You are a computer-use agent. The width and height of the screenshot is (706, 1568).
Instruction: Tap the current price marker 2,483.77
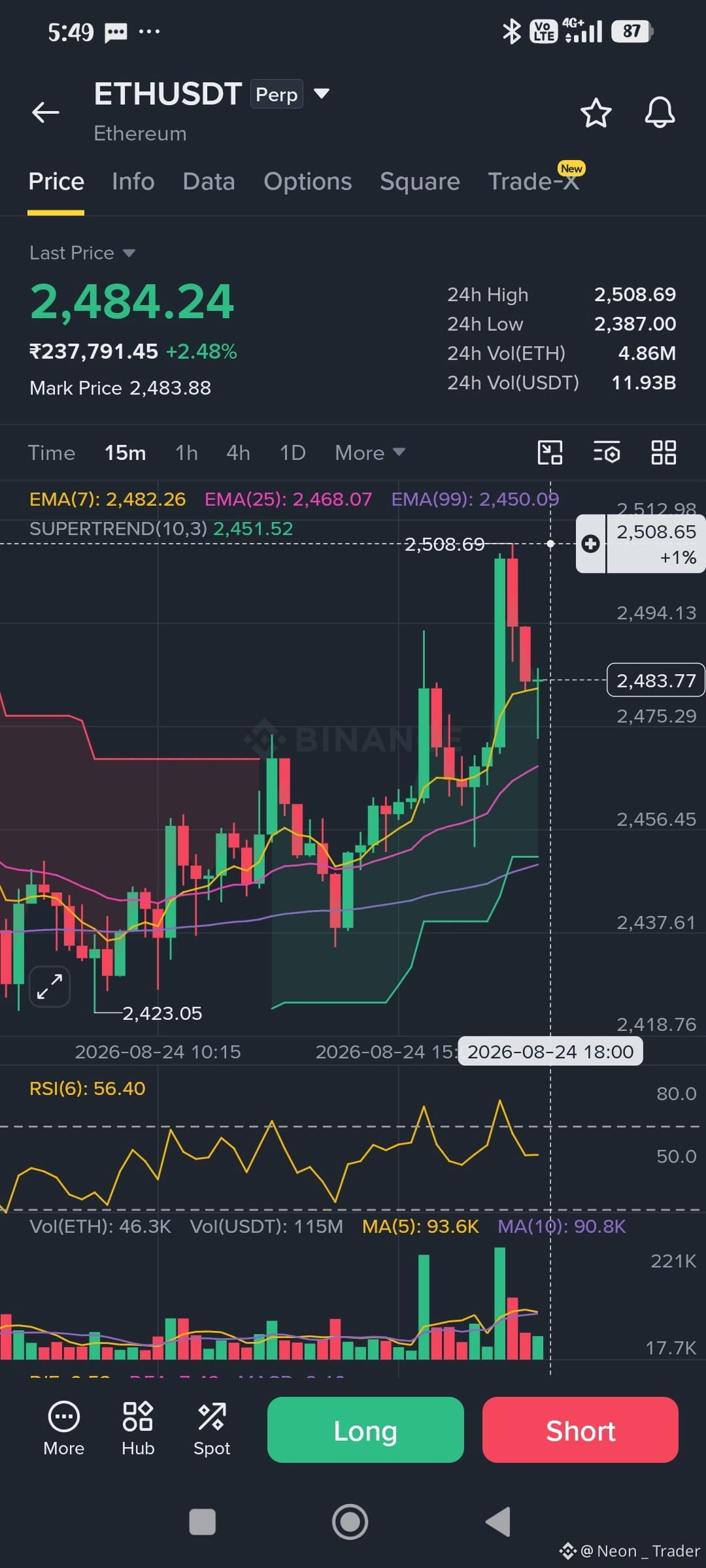pos(656,680)
